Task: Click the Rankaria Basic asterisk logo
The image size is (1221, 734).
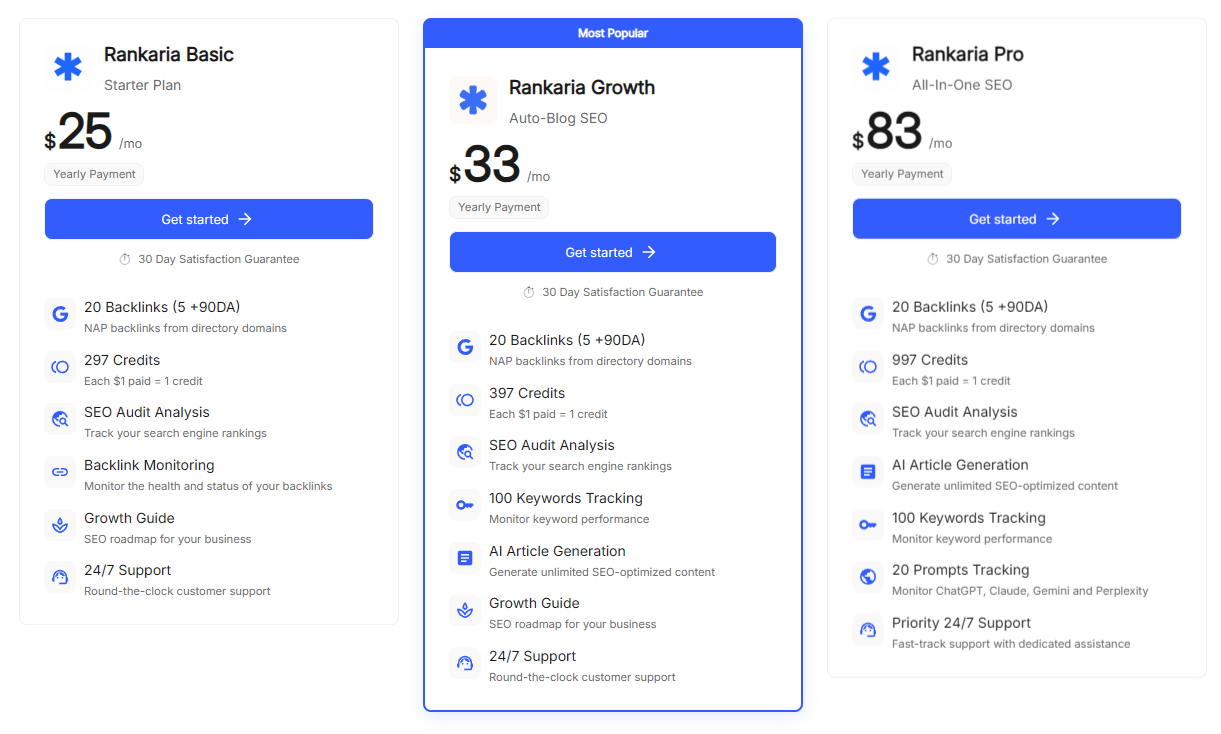Action: pos(68,68)
